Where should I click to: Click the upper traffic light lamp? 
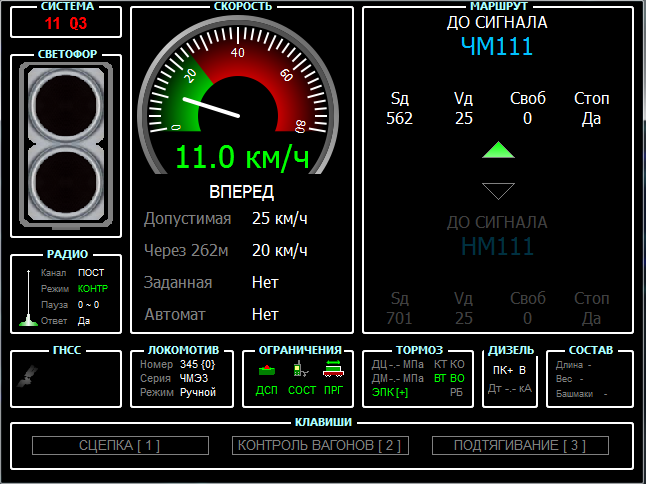click(x=66, y=104)
